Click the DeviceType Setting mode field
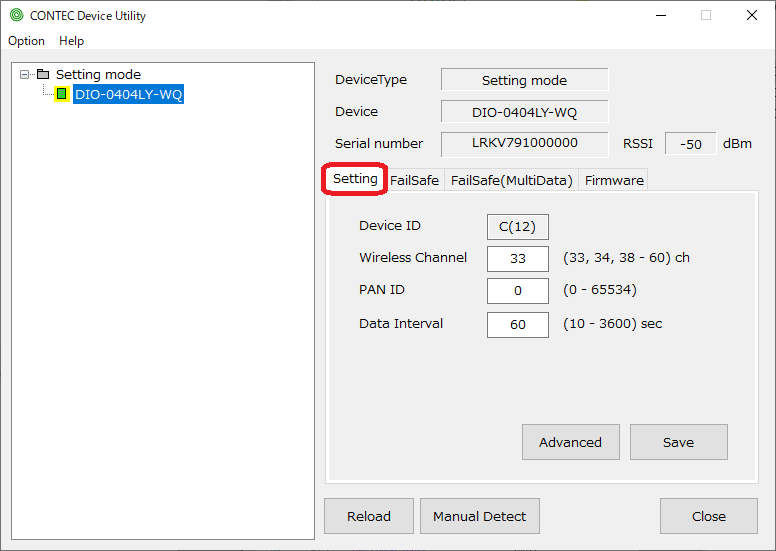776x551 pixels. pyautogui.click(x=525, y=80)
